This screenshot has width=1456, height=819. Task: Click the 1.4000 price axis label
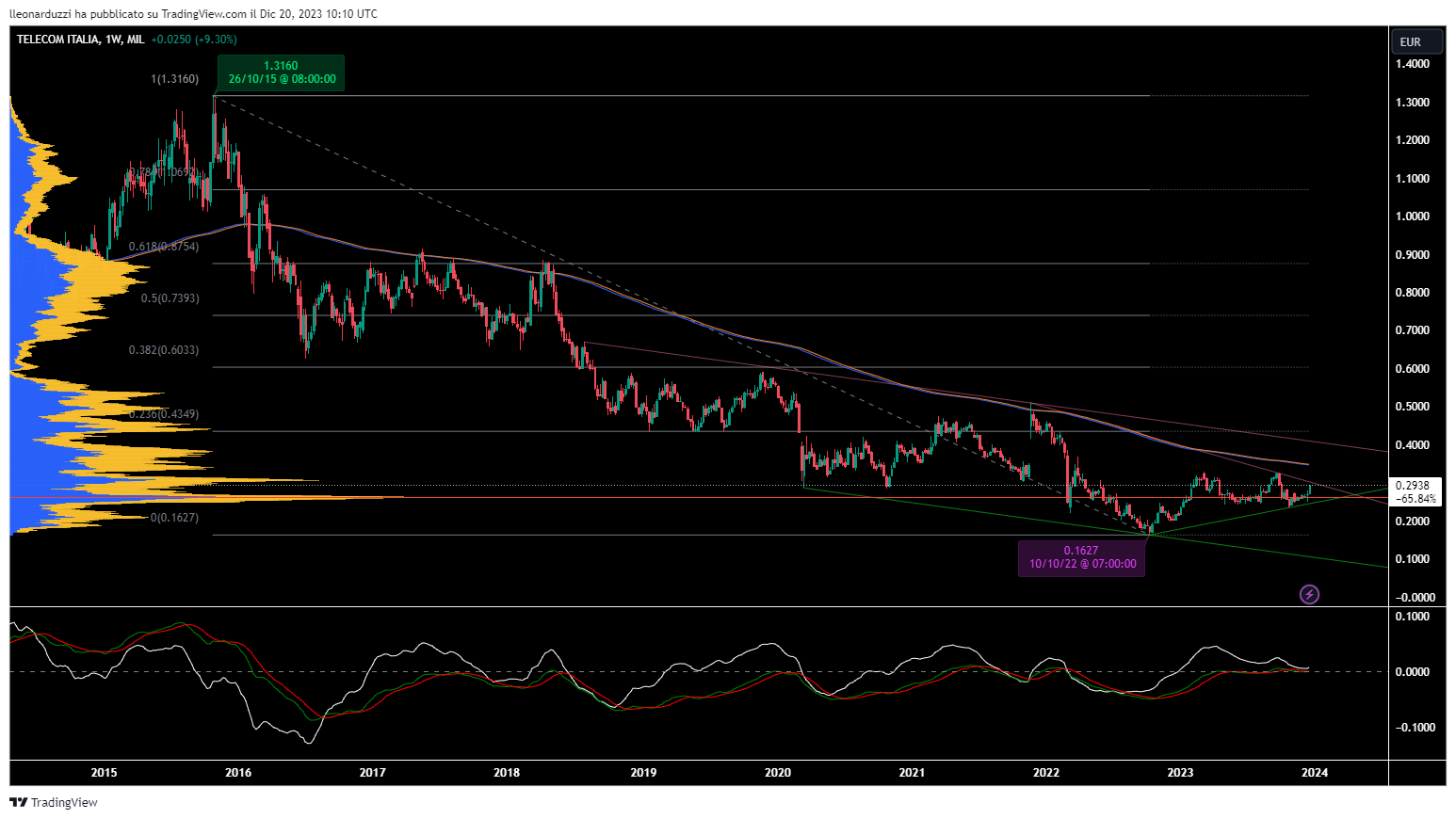[x=1413, y=64]
